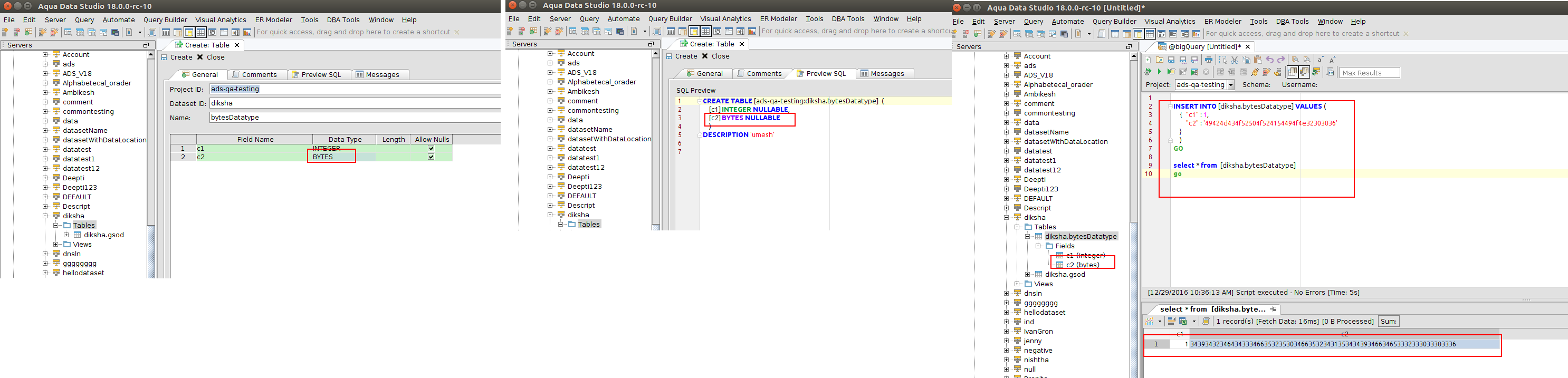The image size is (1568, 378).
Task: Click Name field containing bytesDatatype
Action: tap(355, 118)
